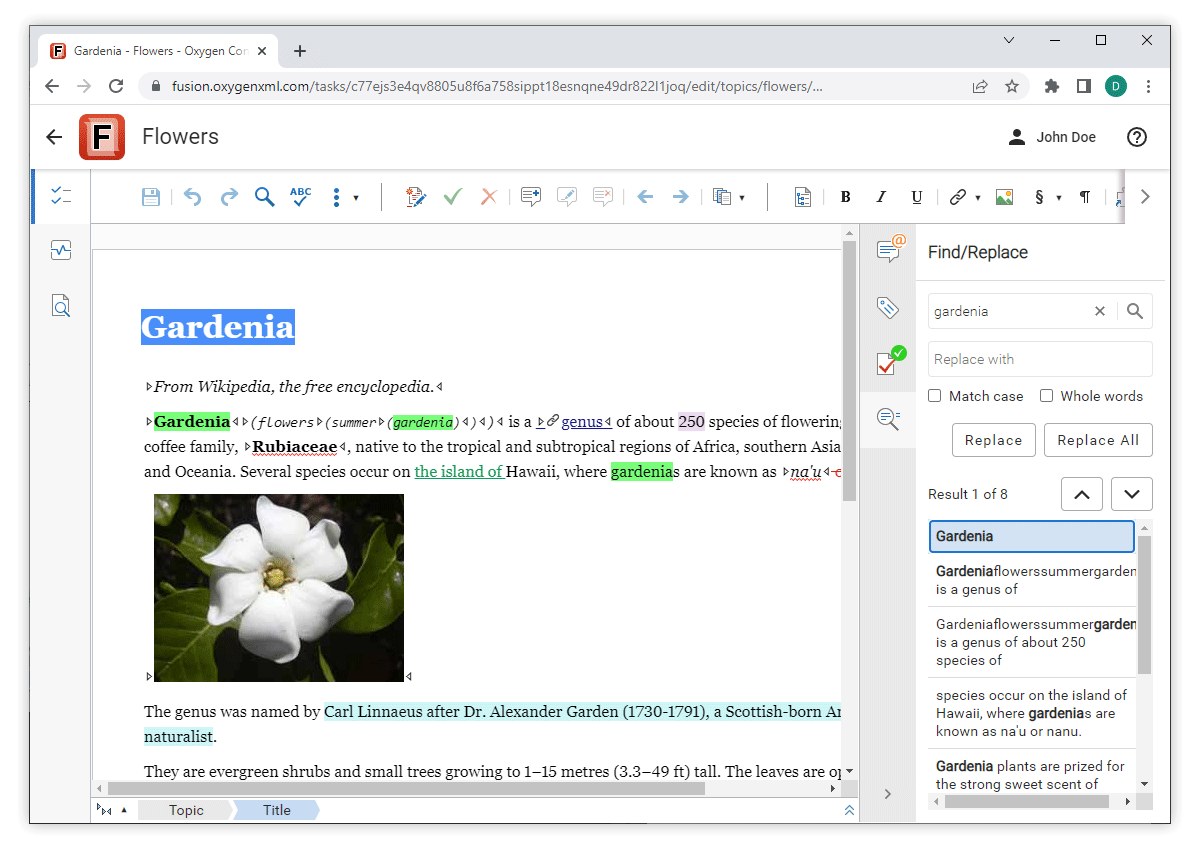Remove the comment icon

[603, 197]
